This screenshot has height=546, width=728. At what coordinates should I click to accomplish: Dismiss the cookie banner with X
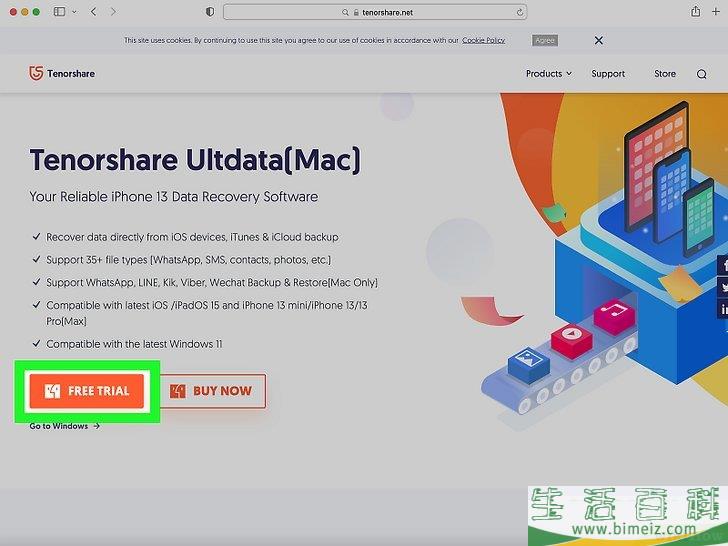tap(599, 40)
